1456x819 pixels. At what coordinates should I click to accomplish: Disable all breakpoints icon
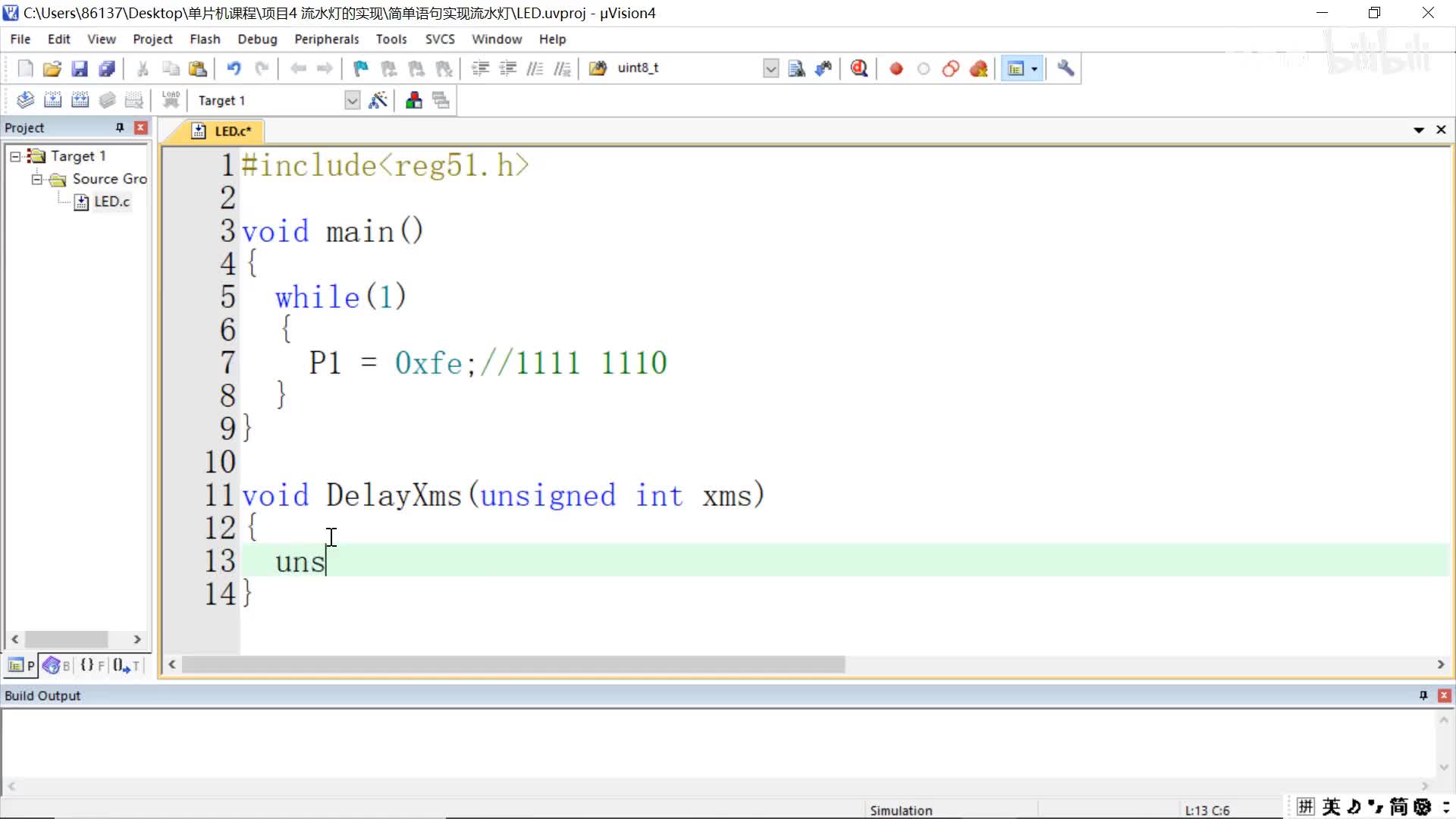[950, 68]
